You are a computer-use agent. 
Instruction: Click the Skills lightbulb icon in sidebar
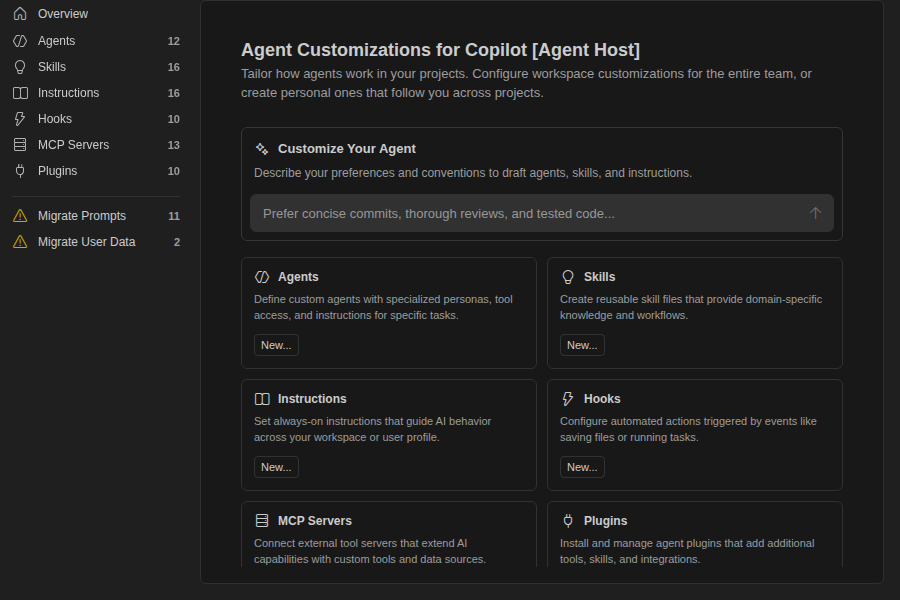20,67
